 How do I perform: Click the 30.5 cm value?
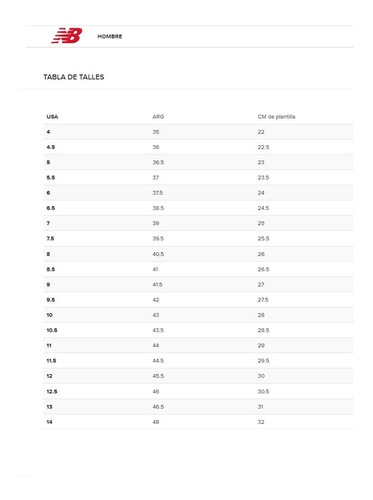click(263, 392)
